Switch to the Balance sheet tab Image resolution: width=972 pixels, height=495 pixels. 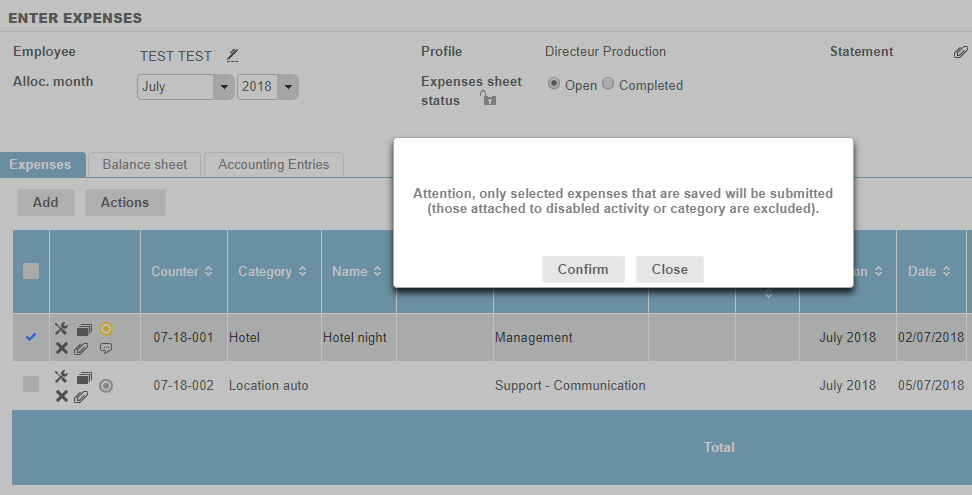pos(145,164)
